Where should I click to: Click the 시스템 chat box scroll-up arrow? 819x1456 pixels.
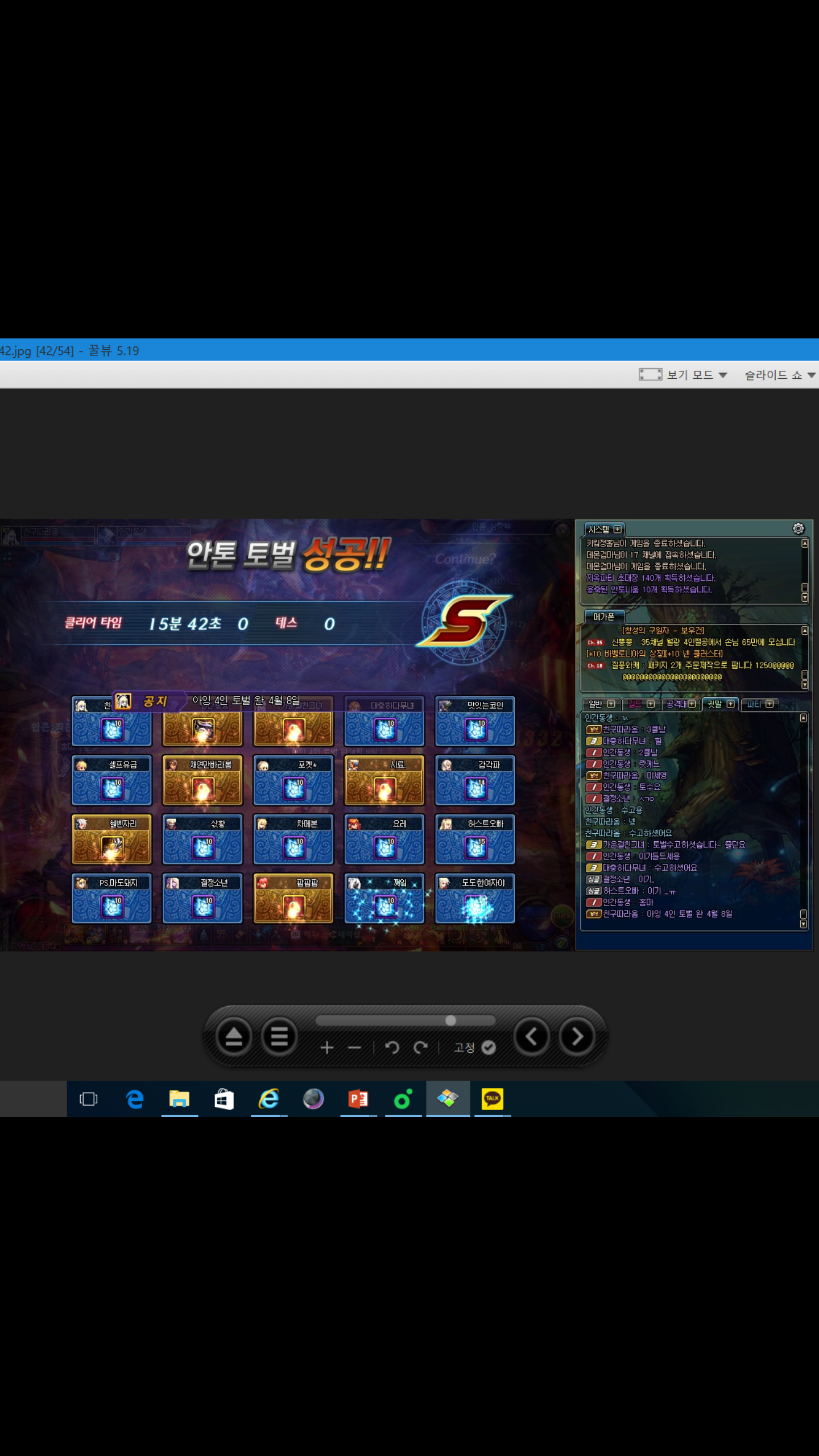(x=805, y=543)
